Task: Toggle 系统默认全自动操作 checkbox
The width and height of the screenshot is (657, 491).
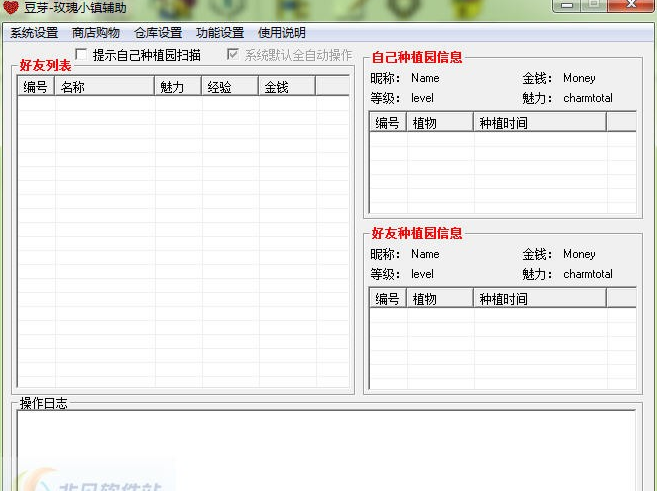Action: tap(234, 55)
